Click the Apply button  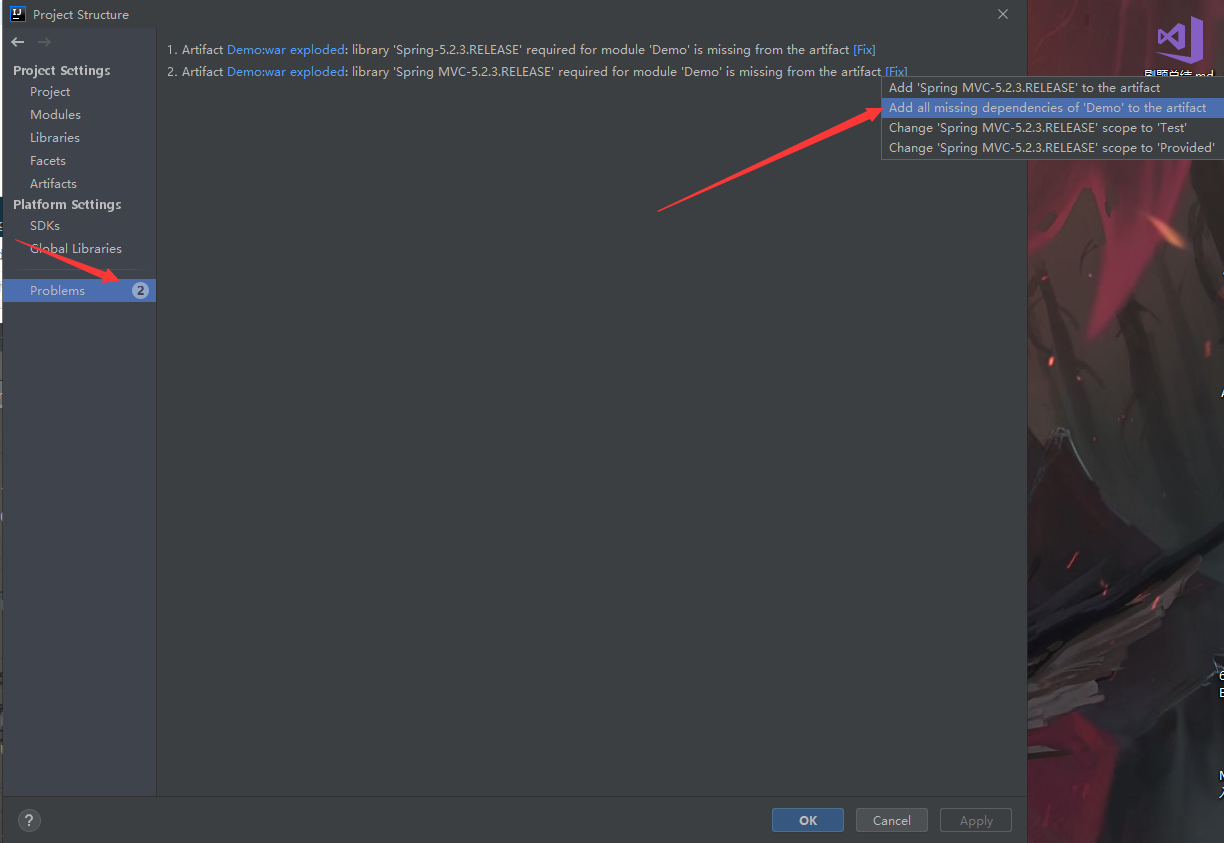click(976, 820)
